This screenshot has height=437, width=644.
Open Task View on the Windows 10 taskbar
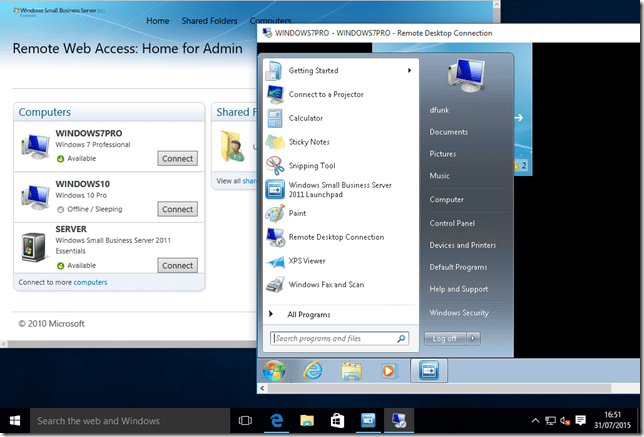pyautogui.click(x=244, y=421)
